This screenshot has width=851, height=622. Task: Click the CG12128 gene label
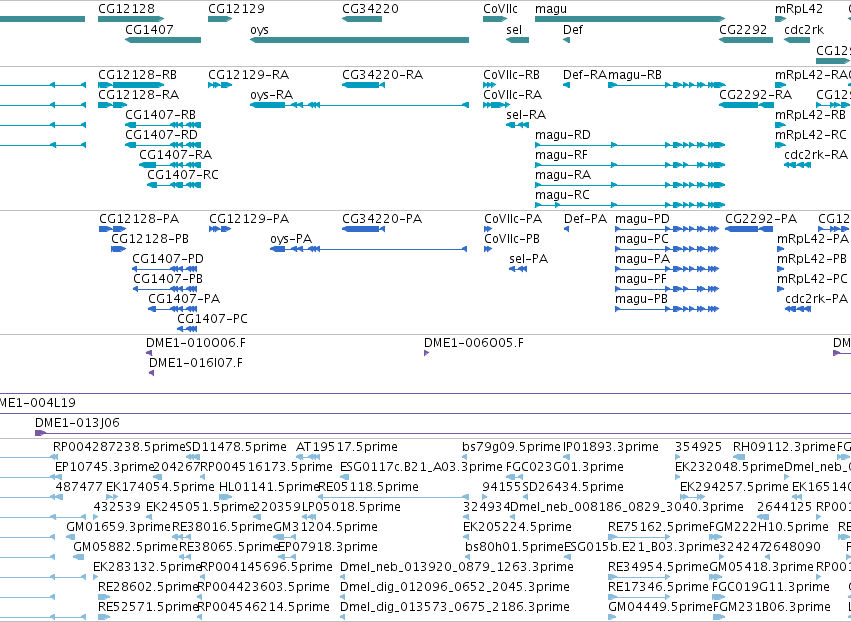click(x=126, y=9)
